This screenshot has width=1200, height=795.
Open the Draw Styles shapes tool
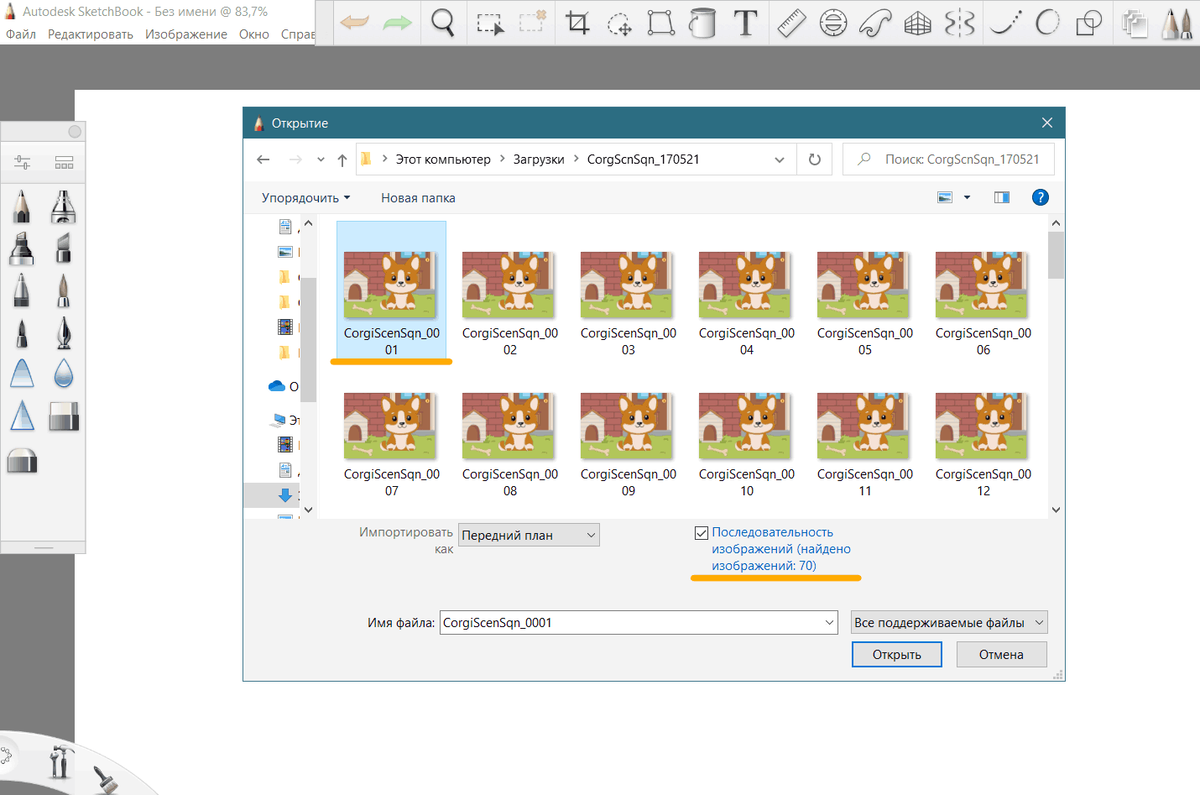(x=1090, y=22)
